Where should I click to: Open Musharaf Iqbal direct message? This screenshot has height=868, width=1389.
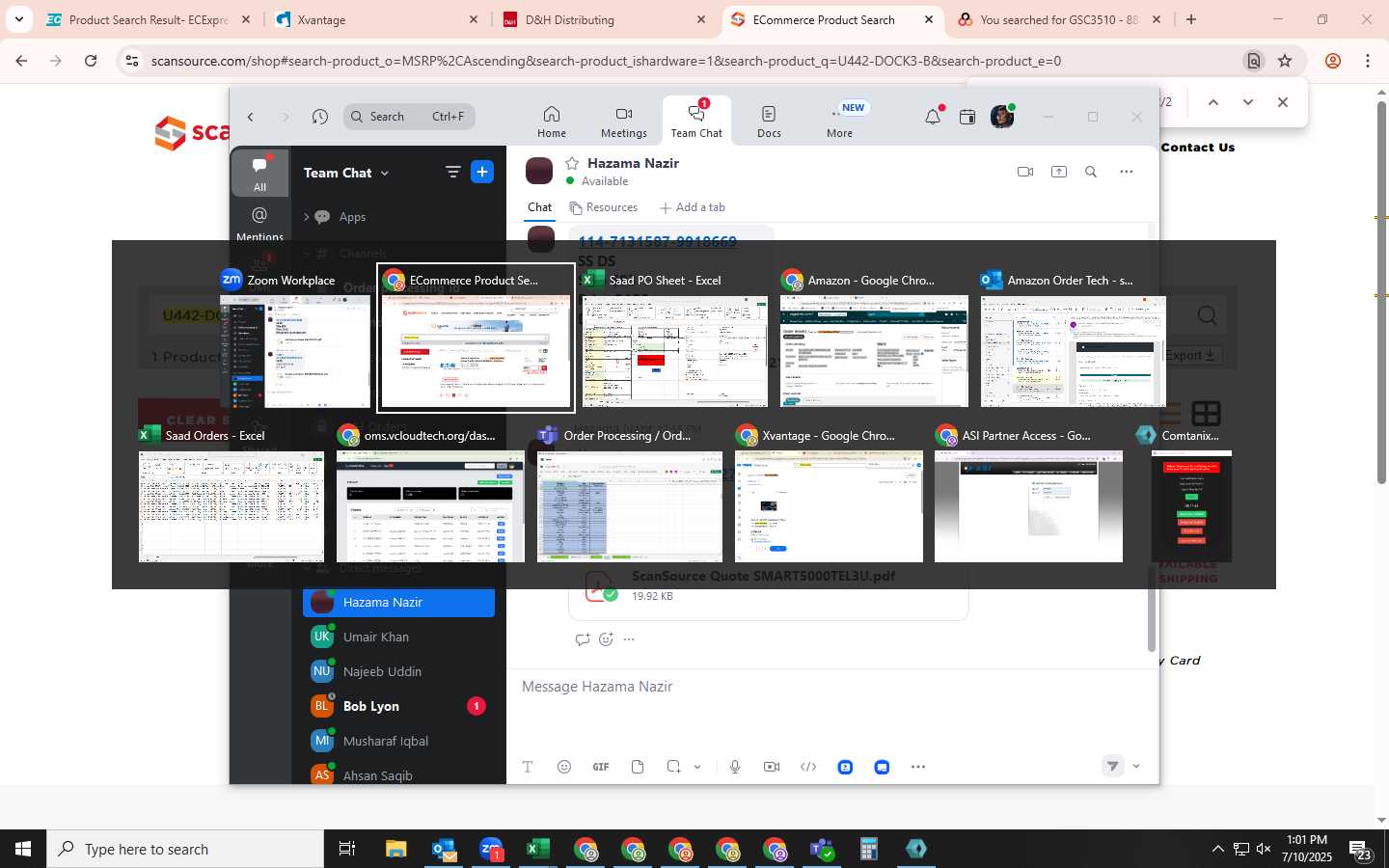pyautogui.click(x=398, y=741)
